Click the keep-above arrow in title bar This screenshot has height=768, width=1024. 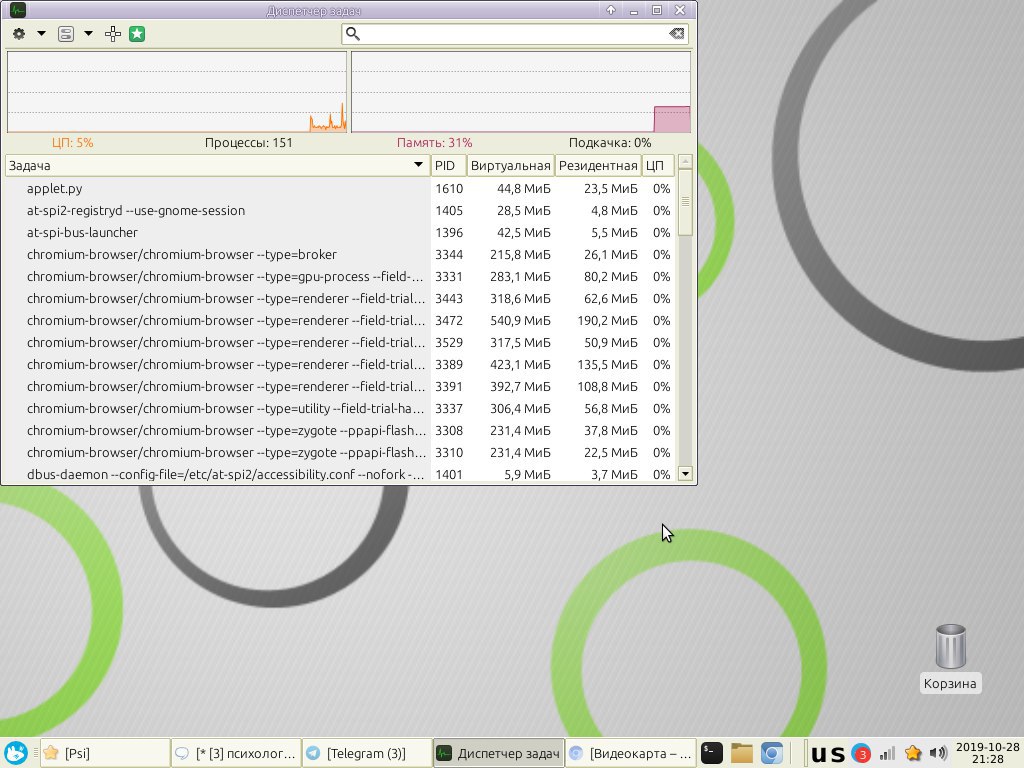click(x=611, y=10)
